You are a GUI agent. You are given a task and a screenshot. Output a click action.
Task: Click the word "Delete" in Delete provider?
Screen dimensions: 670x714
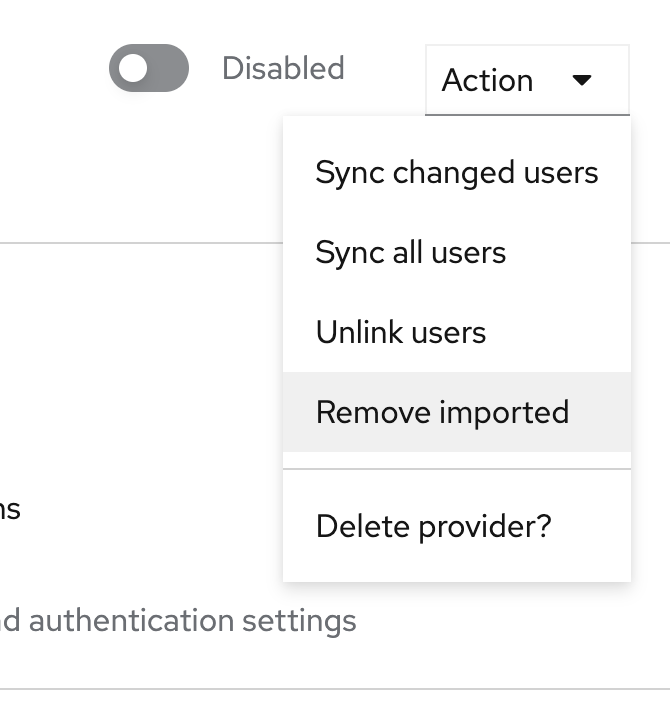tap(363, 526)
